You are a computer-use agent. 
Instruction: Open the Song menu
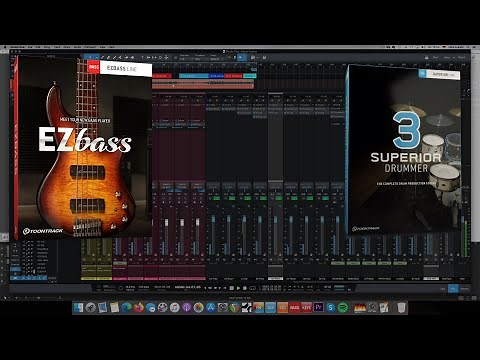[47, 47]
